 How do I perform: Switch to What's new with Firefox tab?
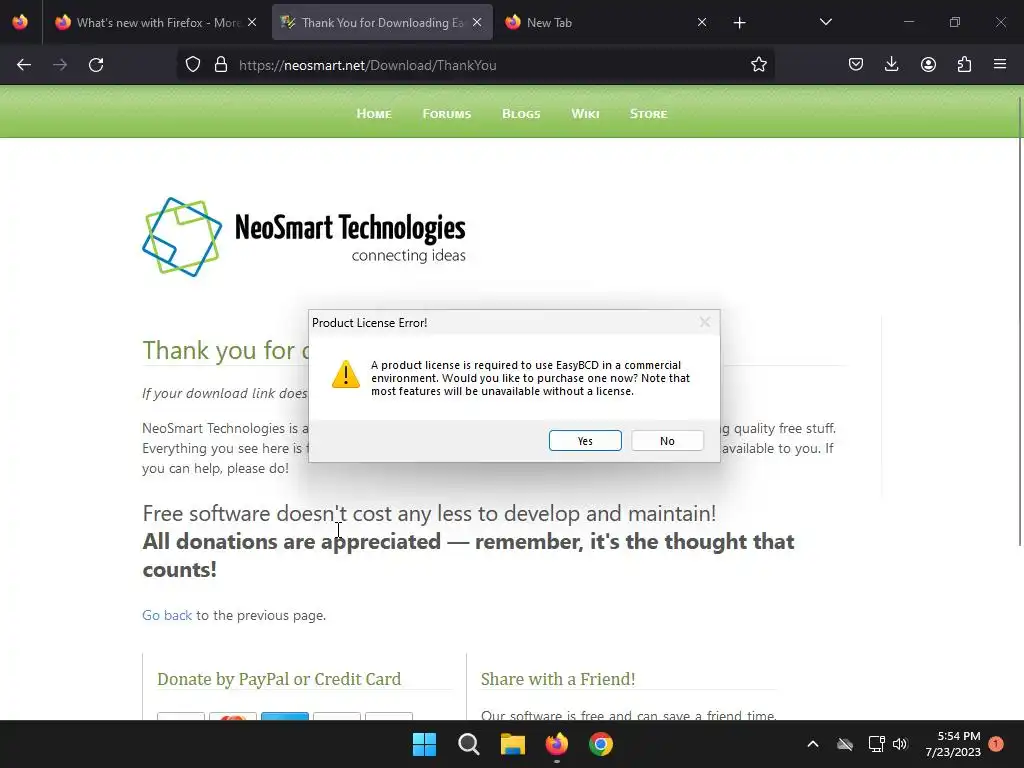[157, 22]
